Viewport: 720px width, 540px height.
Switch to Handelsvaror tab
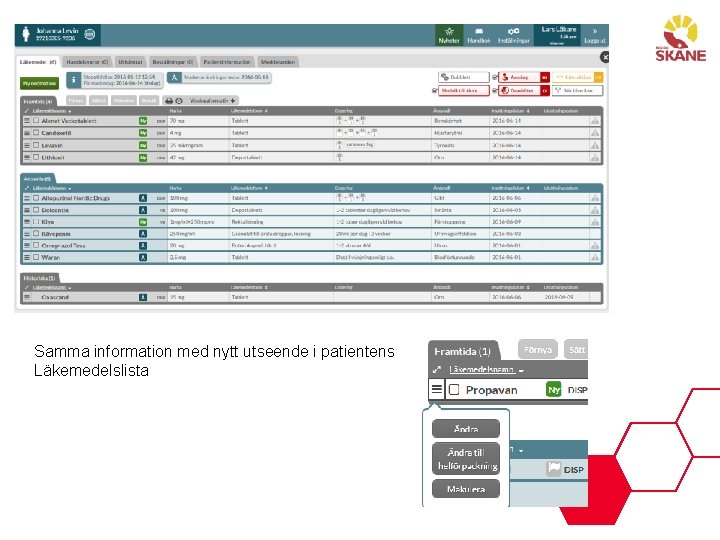click(x=87, y=62)
